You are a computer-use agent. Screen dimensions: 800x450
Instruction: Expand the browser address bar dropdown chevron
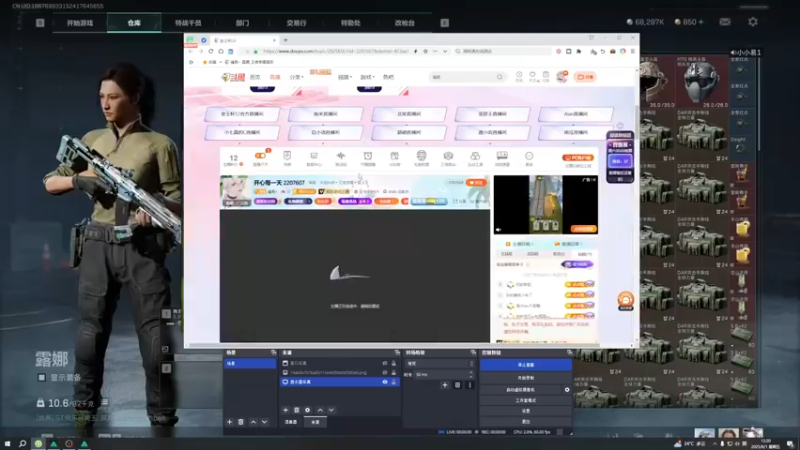445,52
